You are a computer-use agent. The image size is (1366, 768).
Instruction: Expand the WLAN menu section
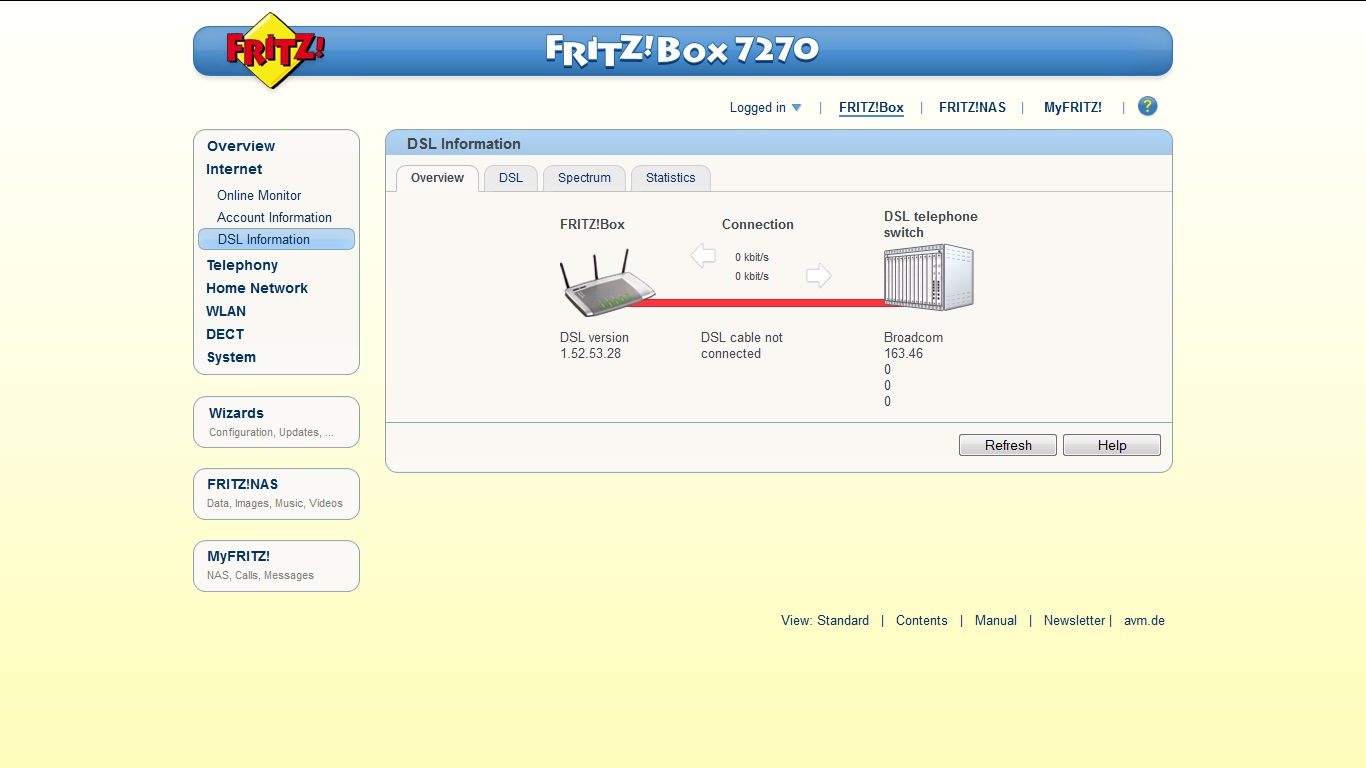(x=226, y=311)
